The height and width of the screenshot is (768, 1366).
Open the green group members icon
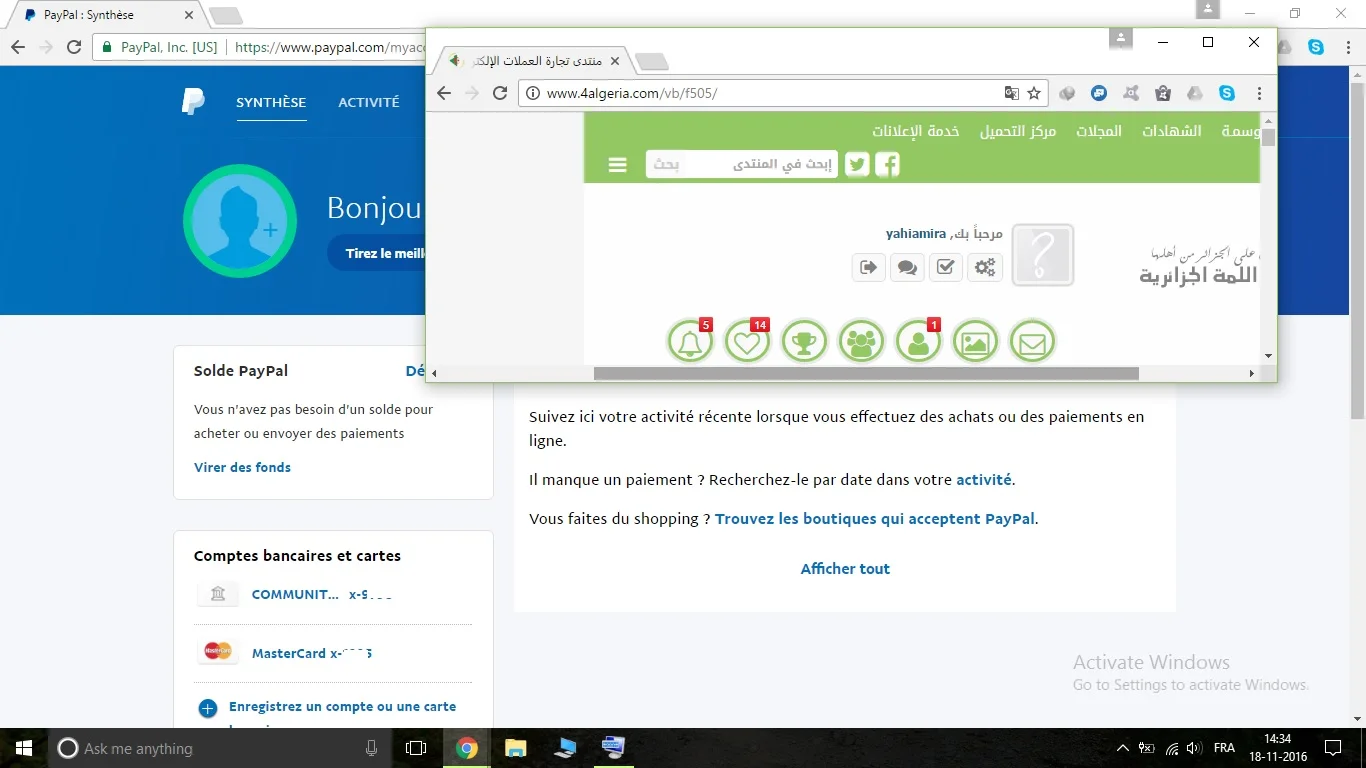tap(861, 342)
